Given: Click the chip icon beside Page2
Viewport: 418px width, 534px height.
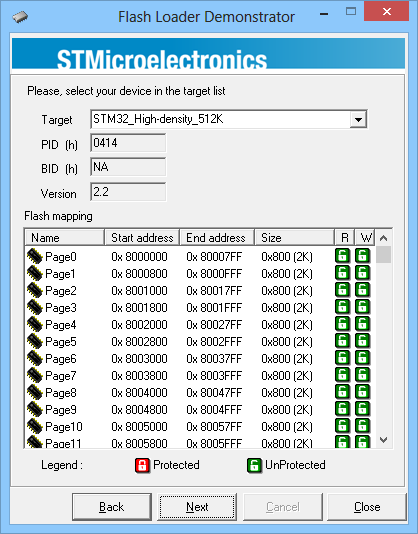Looking at the screenshot, I should (x=34, y=290).
